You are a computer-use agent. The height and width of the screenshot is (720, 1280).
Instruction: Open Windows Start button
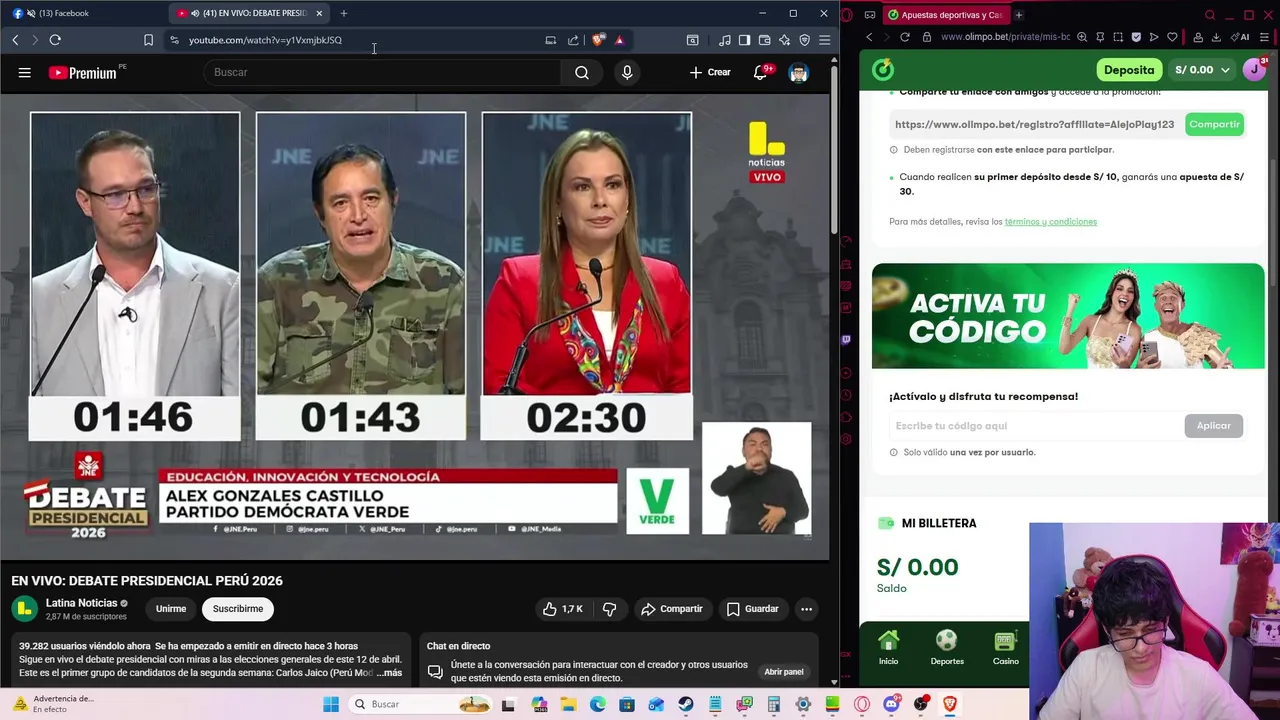point(331,704)
